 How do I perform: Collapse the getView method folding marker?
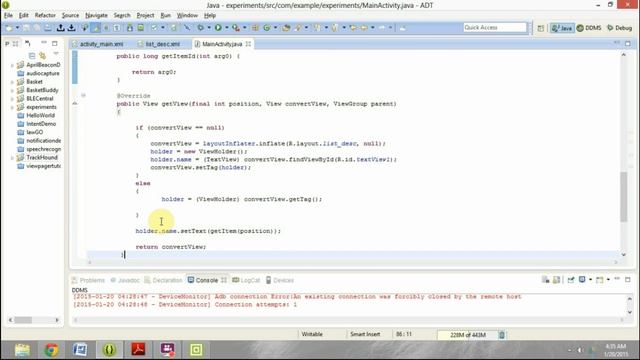[83, 96]
